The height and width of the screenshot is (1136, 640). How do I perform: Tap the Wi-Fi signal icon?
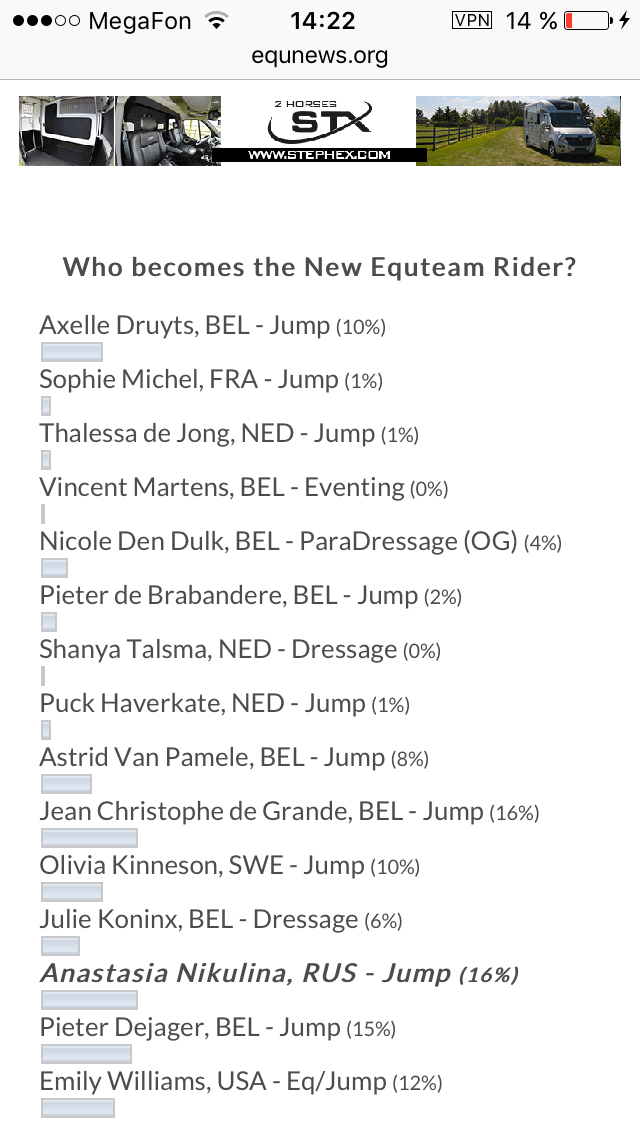point(215,20)
